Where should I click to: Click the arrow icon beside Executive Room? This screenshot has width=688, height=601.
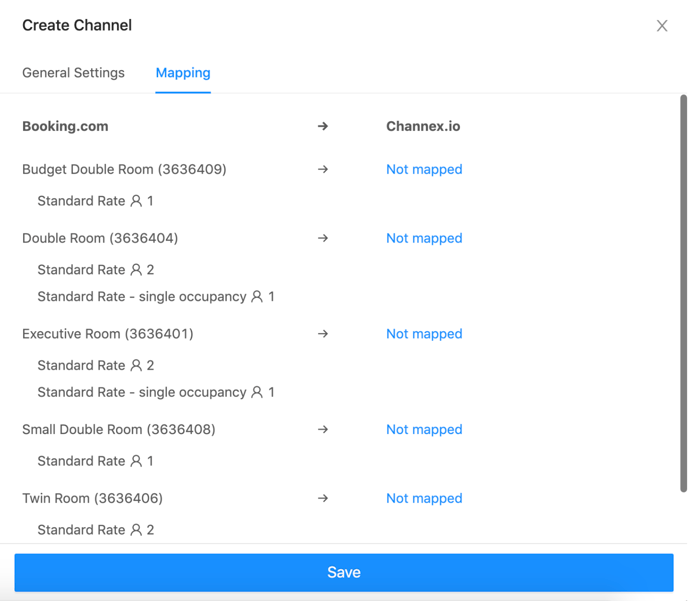click(323, 334)
